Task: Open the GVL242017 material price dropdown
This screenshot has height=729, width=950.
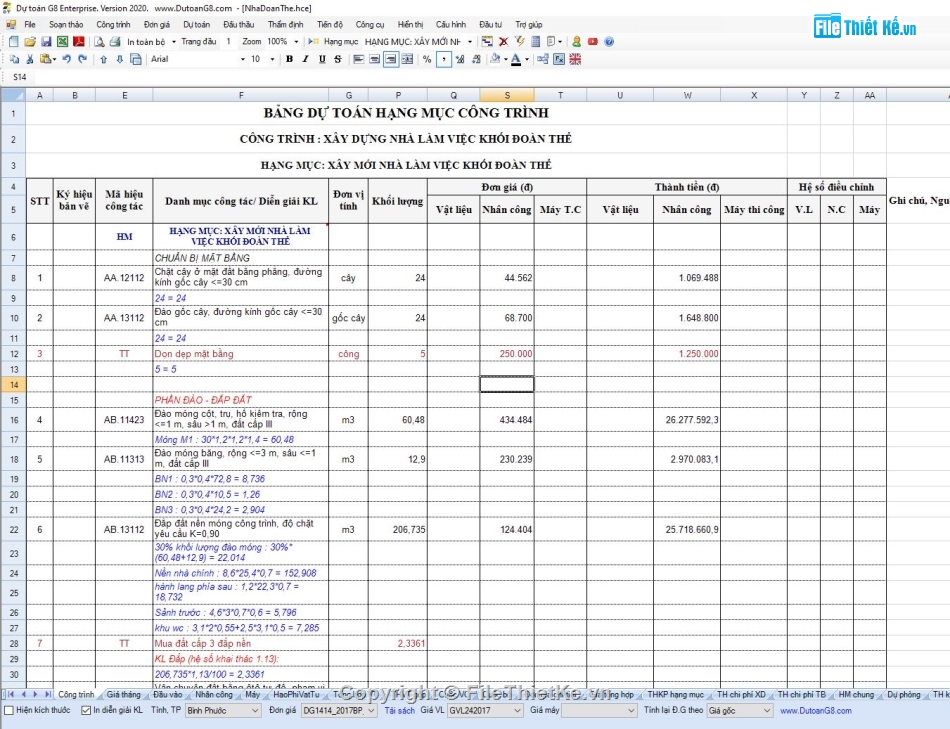Action: pyautogui.click(x=485, y=710)
